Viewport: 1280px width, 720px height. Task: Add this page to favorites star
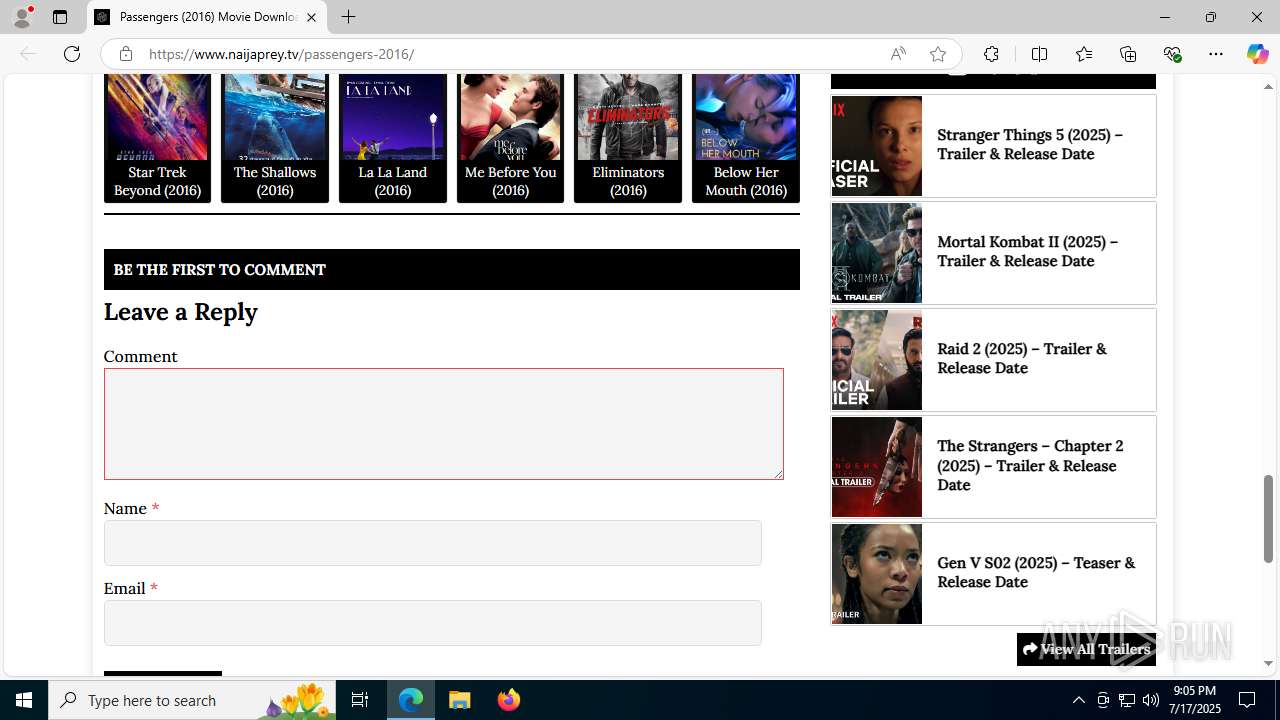(x=938, y=54)
